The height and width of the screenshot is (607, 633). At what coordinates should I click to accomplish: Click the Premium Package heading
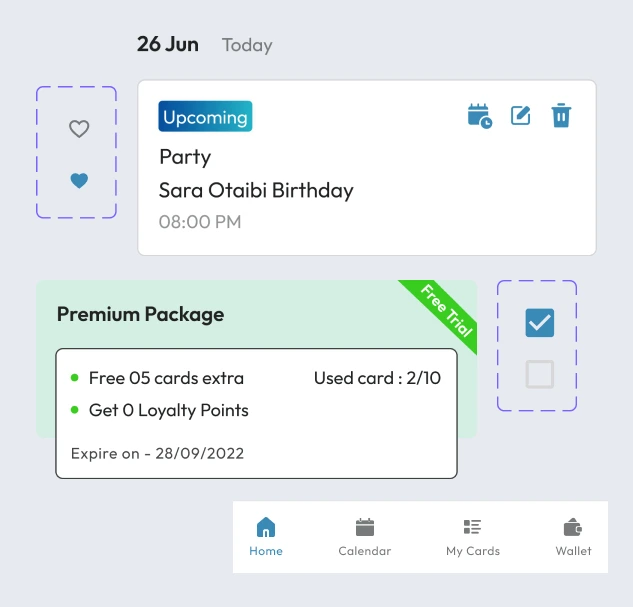pos(140,314)
